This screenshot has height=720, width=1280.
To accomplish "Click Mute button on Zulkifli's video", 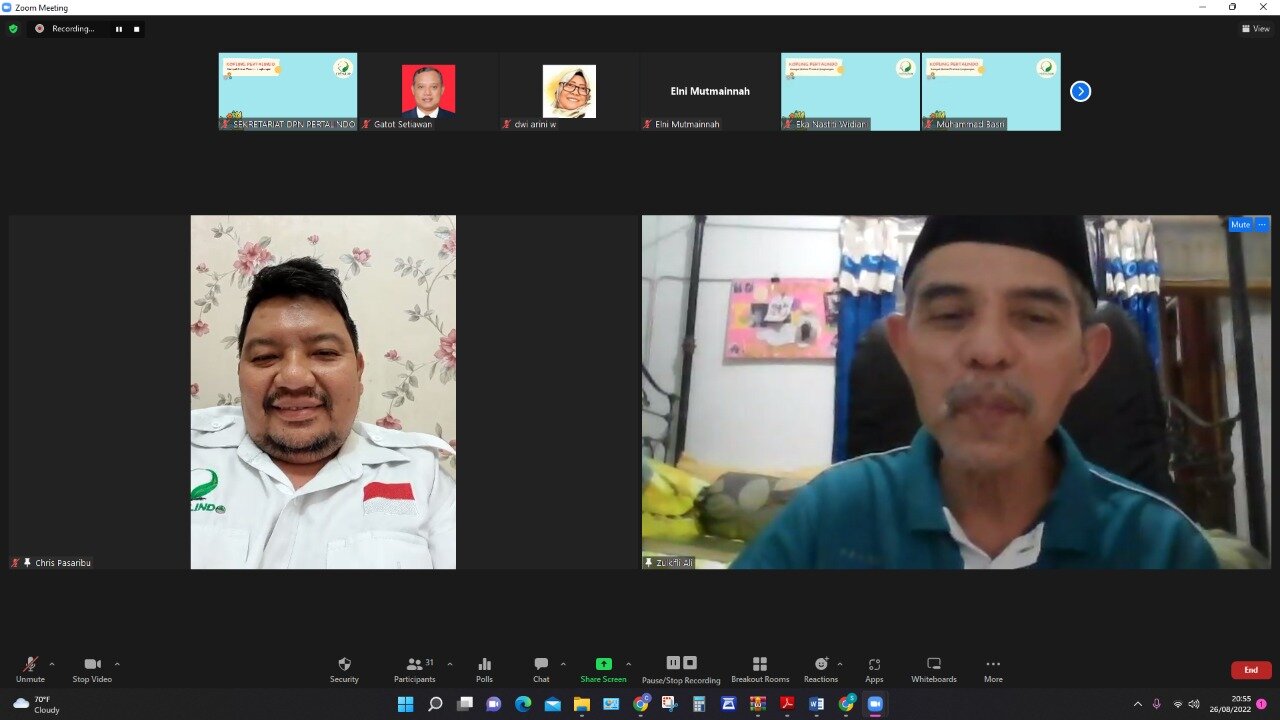I will point(1240,225).
